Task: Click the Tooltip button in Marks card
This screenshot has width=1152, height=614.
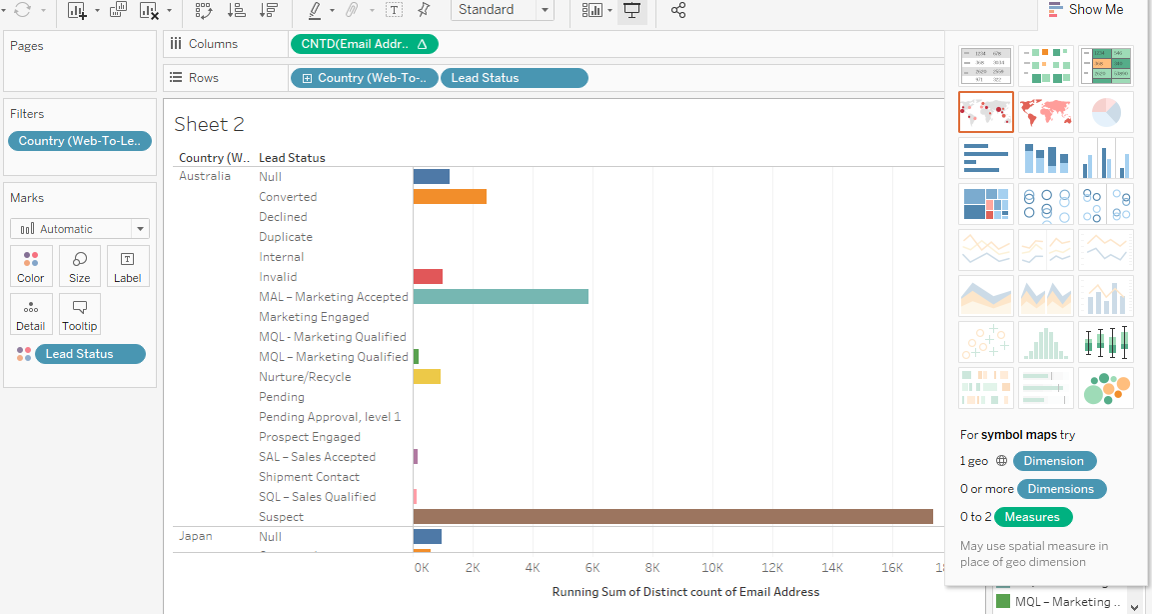Action: (x=80, y=315)
